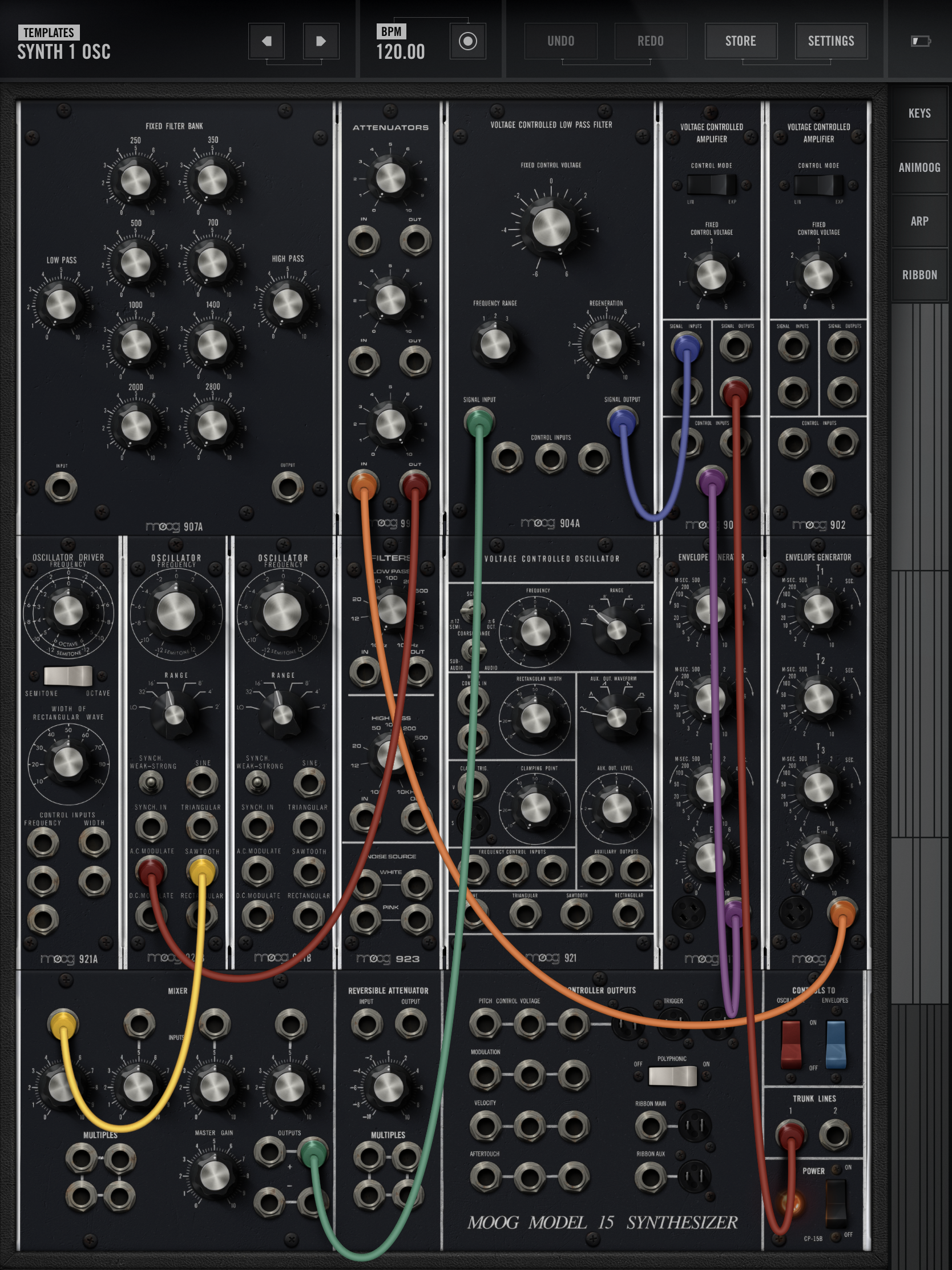
Task: Open the Templates browser label
Action: click(x=49, y=32)
